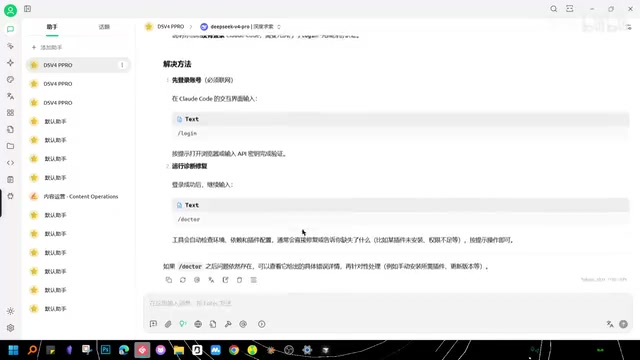This screenshot has width=640, height=360.
Task: Open the chat assistants sidebar icon
Action: (10, 29)
